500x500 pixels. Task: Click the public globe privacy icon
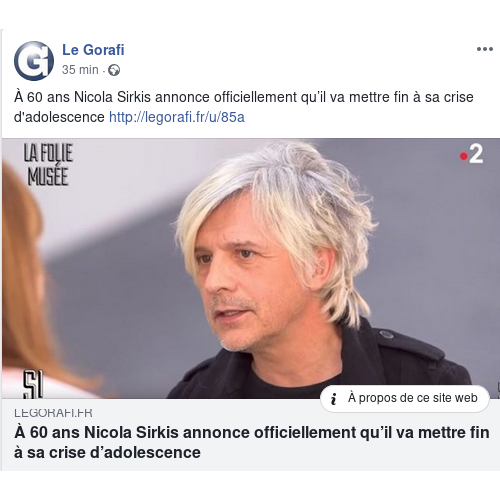point(114,70)
